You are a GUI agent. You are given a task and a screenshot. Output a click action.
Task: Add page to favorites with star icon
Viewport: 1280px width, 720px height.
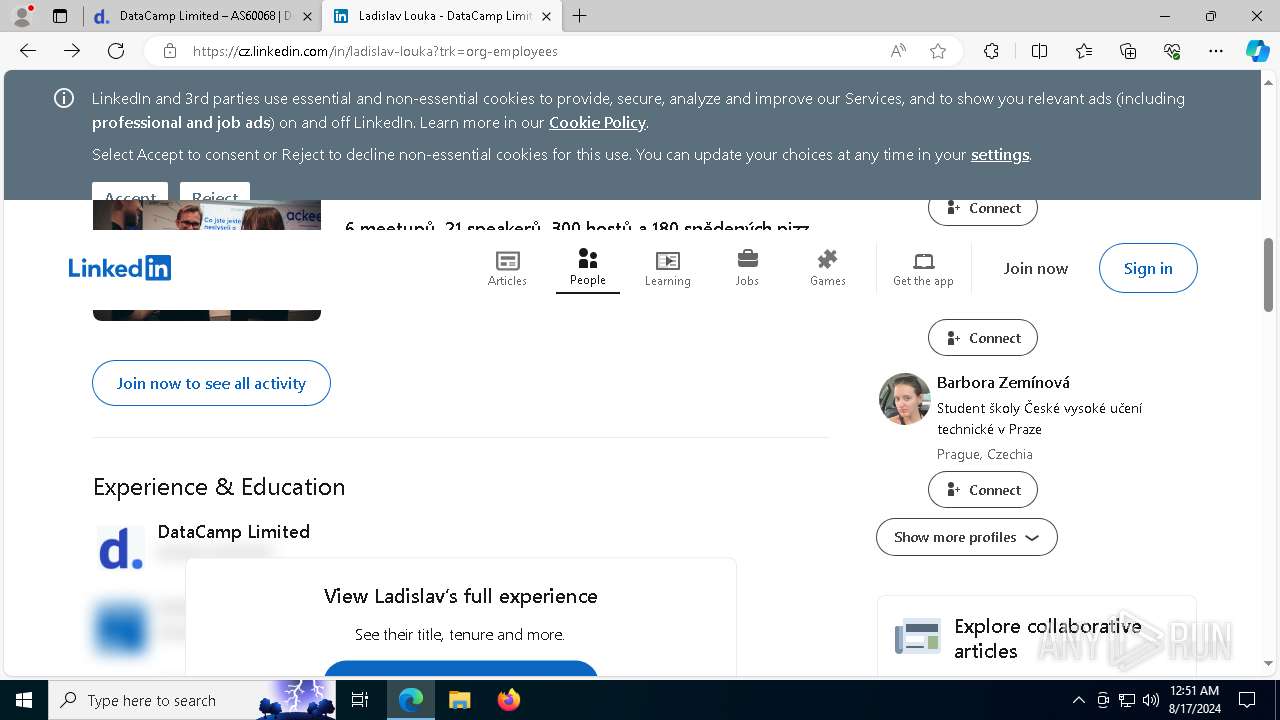[938, 51]
